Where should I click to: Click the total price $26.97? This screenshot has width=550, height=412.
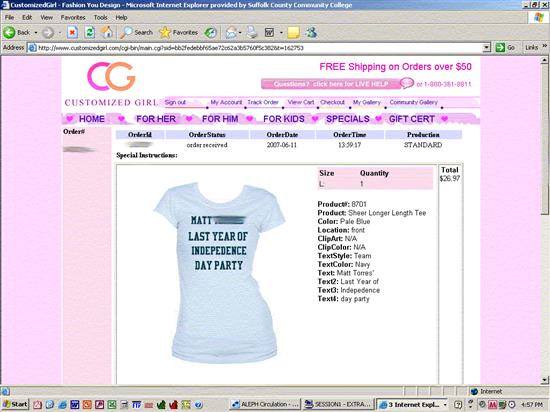[x=450, y=178]
